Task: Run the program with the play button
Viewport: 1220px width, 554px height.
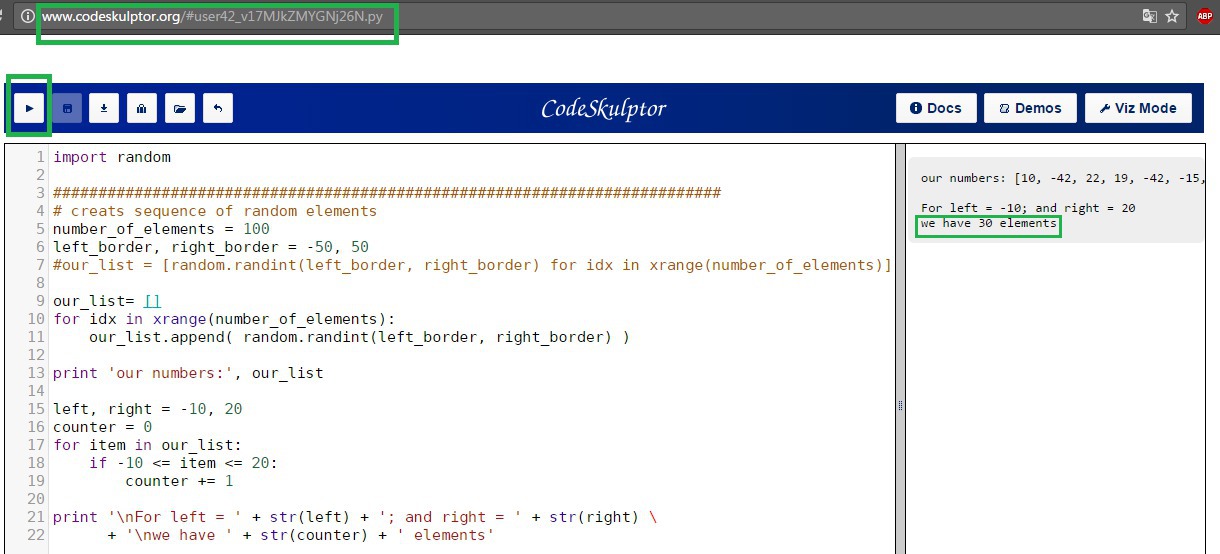Action: click(30, 108)
